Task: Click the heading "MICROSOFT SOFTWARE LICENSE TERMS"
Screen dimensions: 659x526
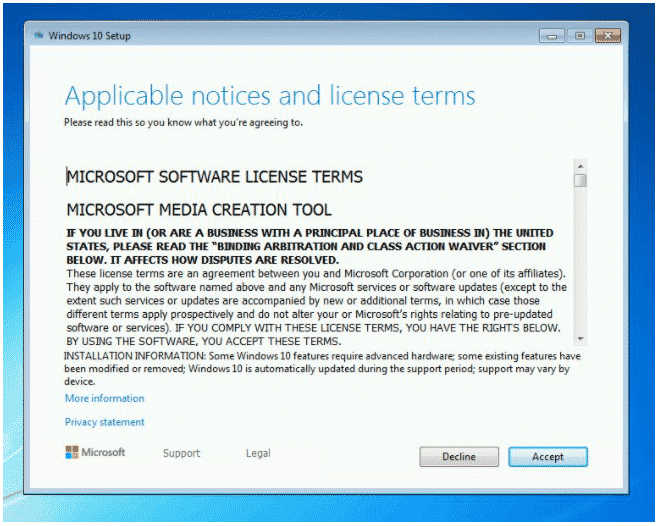Action: 215,177
